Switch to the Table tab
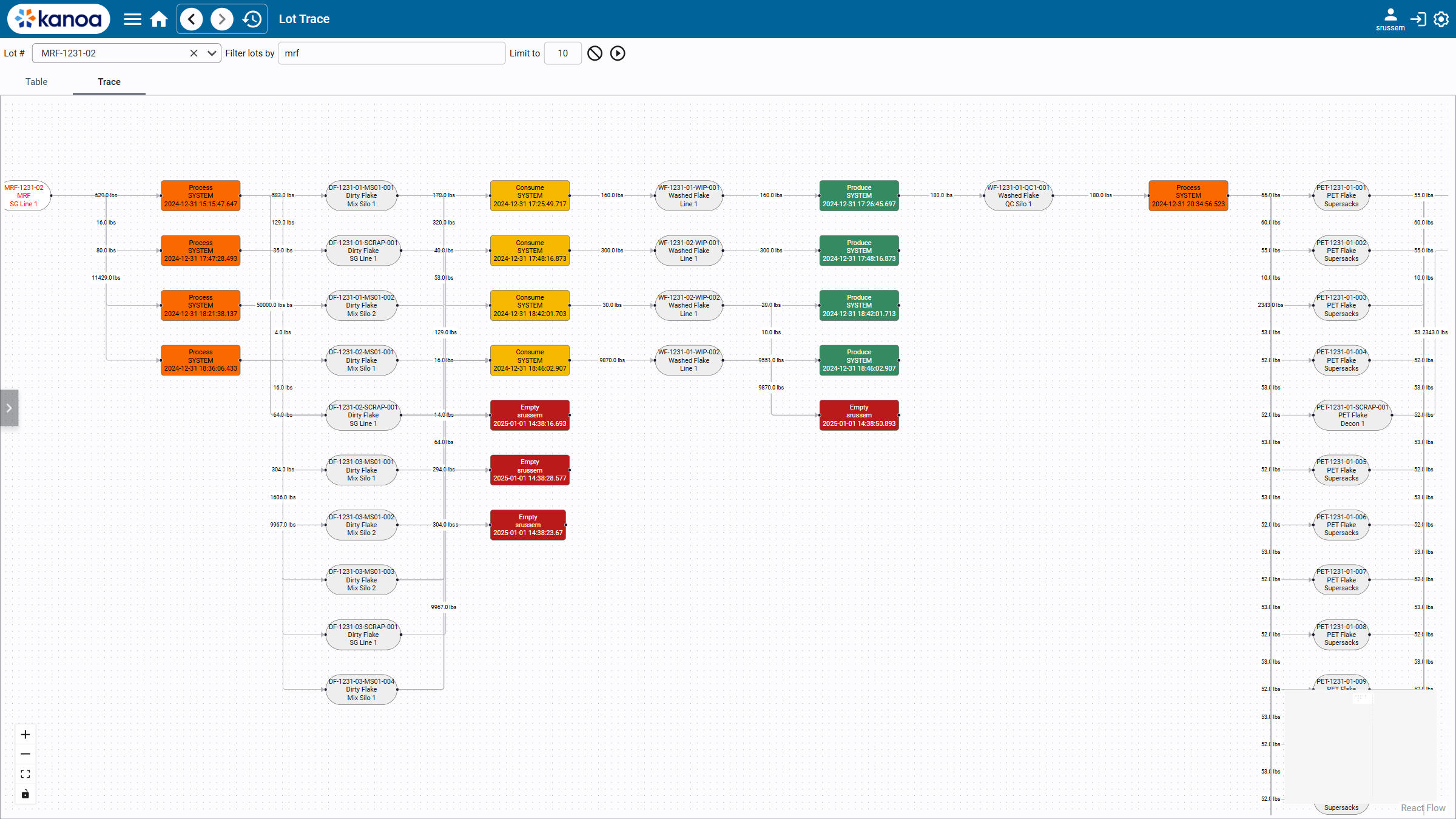Image resolution: width=1456 pixels, height=819 pixels. [x=36, y=82]
